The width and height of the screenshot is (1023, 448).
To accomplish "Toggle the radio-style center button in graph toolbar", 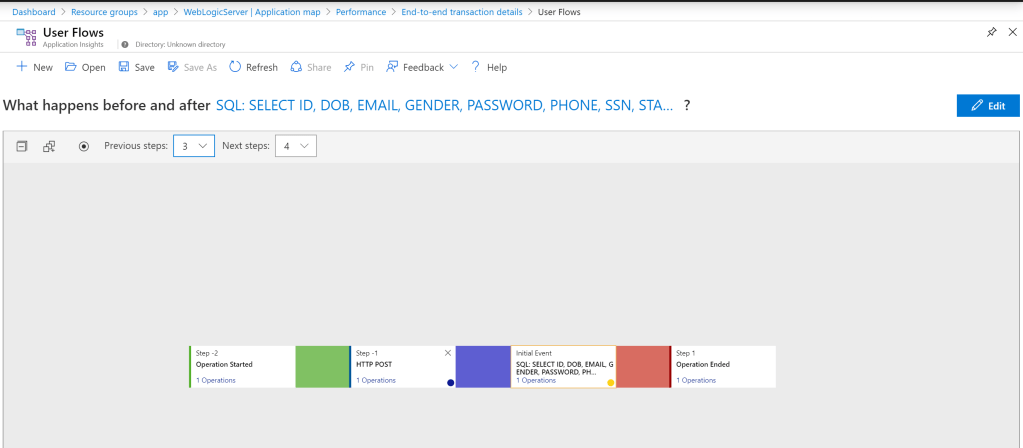I will coord(84,146).
